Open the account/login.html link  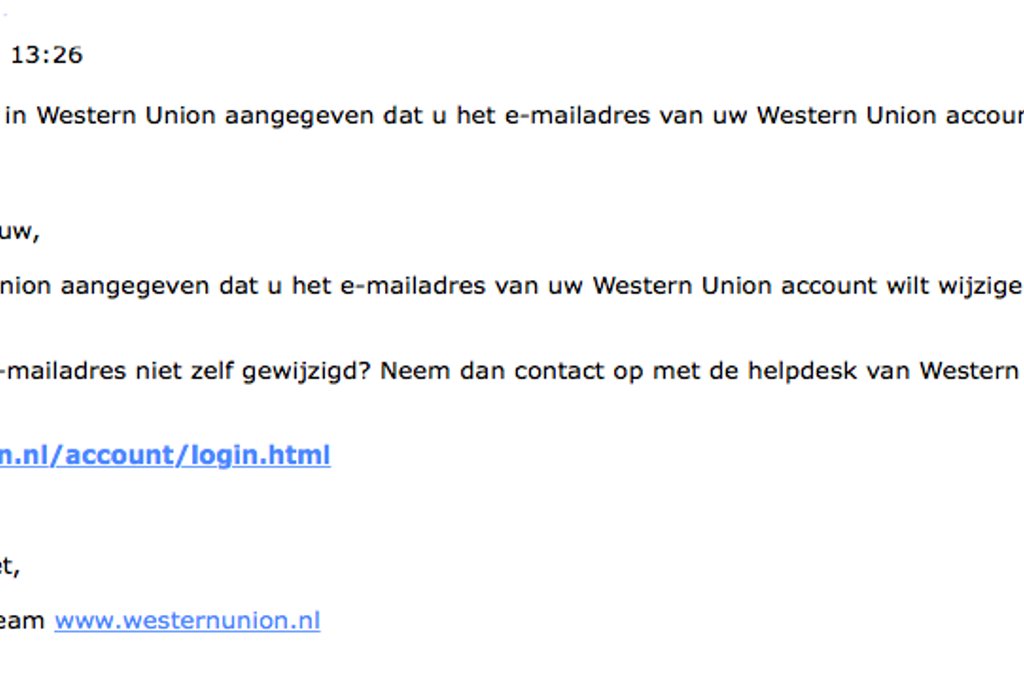[x=165, y=456]
